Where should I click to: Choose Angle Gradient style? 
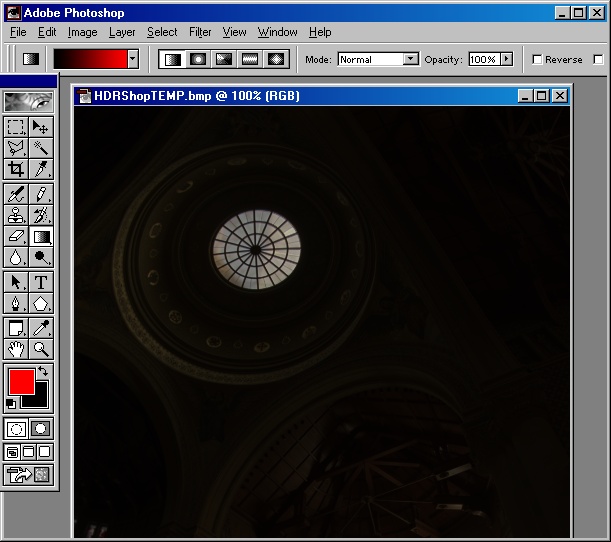pyautogui.click(x=224, y=59)
